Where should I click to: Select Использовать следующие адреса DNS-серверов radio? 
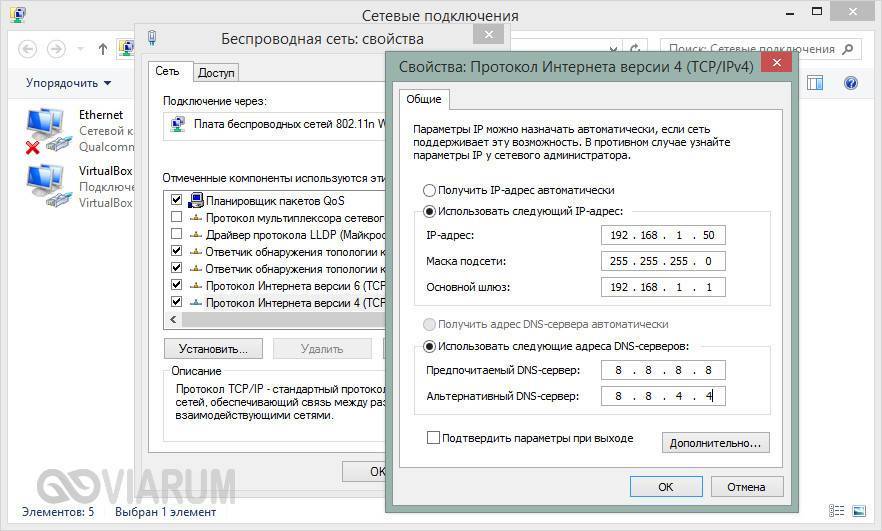(x=429, y=346)
